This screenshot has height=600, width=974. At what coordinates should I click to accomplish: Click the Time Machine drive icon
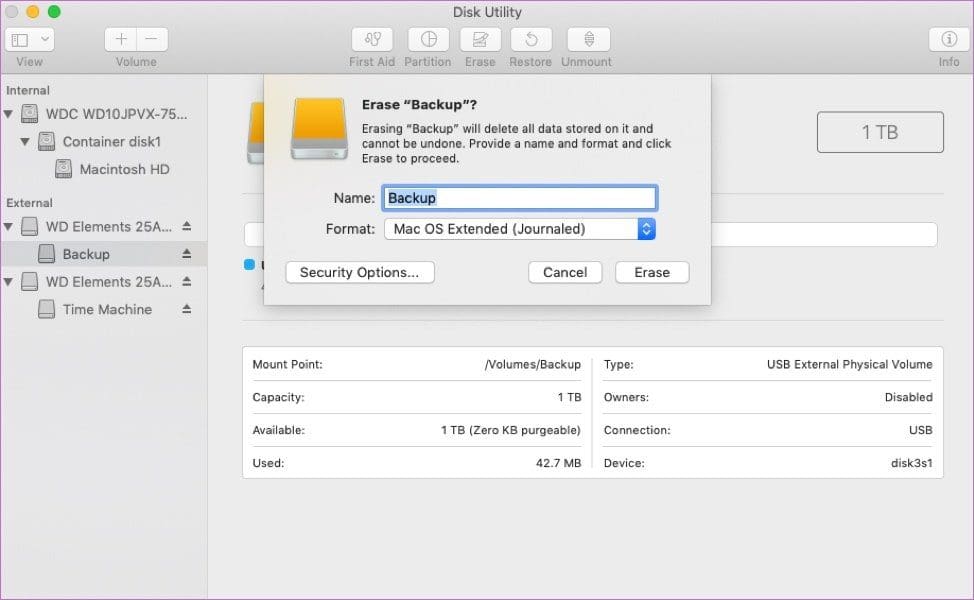47,309
